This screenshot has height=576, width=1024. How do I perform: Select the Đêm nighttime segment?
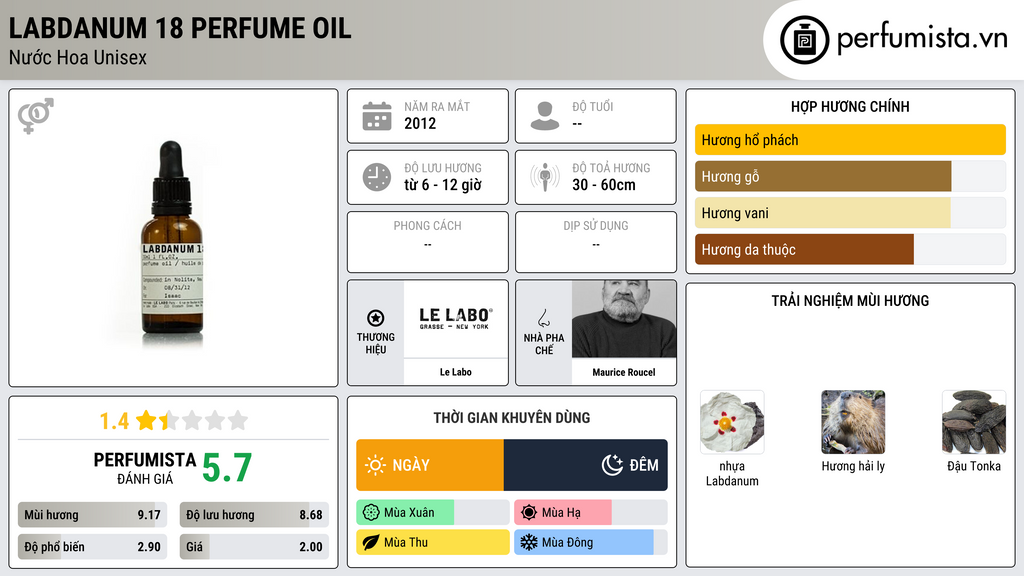coord(586,465)
